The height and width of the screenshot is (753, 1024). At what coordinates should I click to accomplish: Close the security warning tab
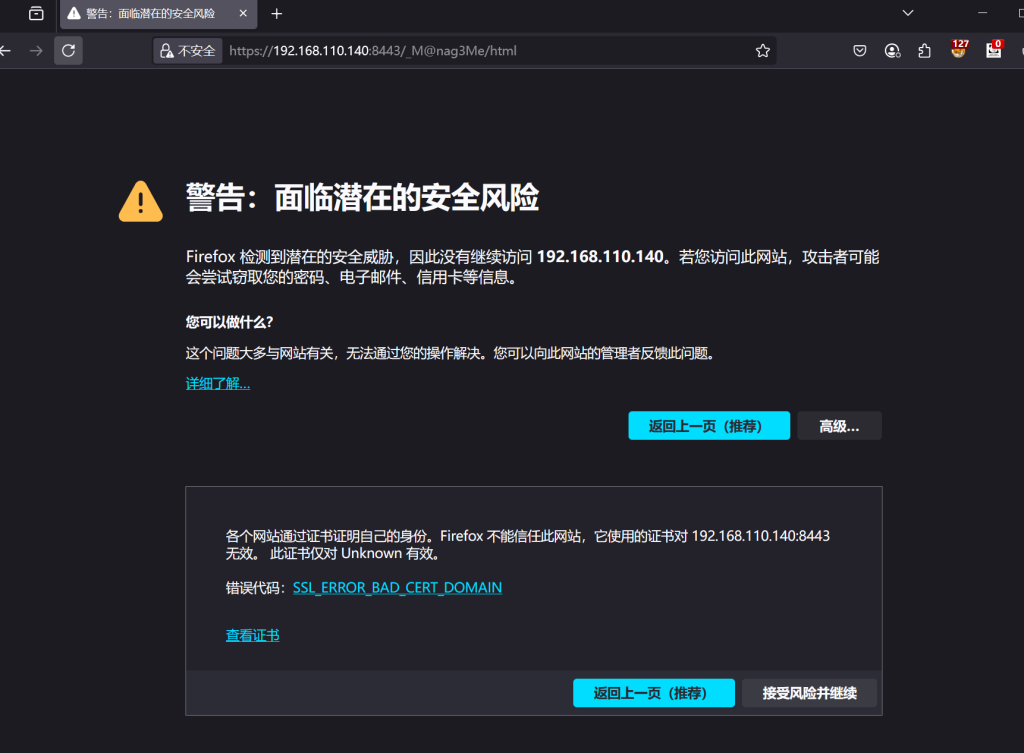point(243,14)
